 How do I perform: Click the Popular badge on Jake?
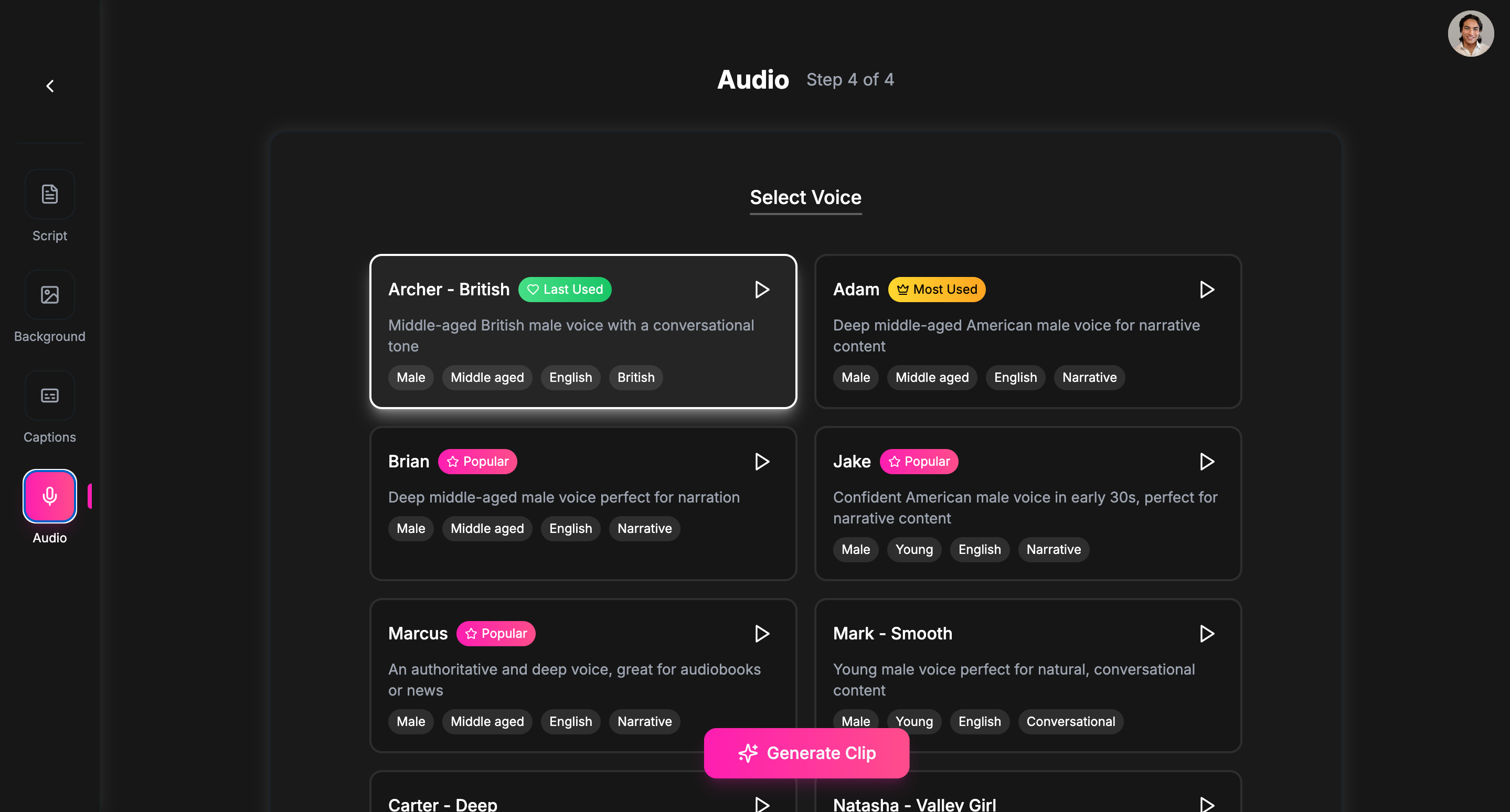(919, 462)
